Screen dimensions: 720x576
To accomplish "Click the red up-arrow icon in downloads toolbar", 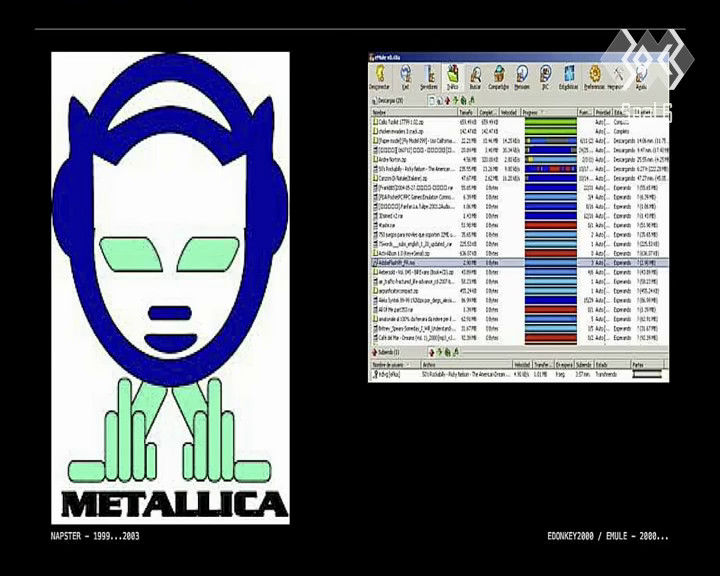I will [448, 100].
